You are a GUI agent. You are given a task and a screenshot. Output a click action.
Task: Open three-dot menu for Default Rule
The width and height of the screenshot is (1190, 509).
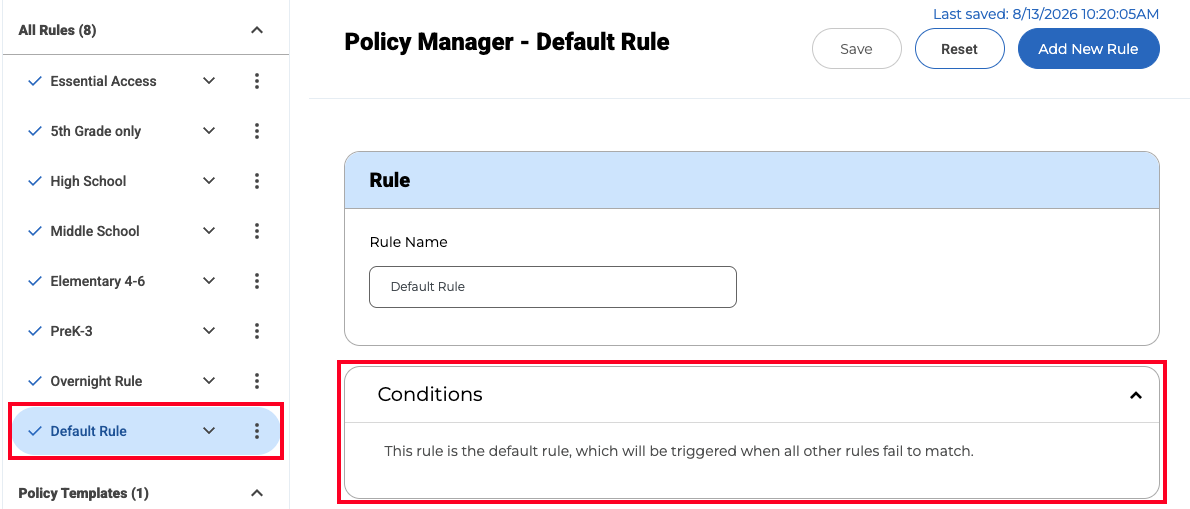tap(257, 431)
